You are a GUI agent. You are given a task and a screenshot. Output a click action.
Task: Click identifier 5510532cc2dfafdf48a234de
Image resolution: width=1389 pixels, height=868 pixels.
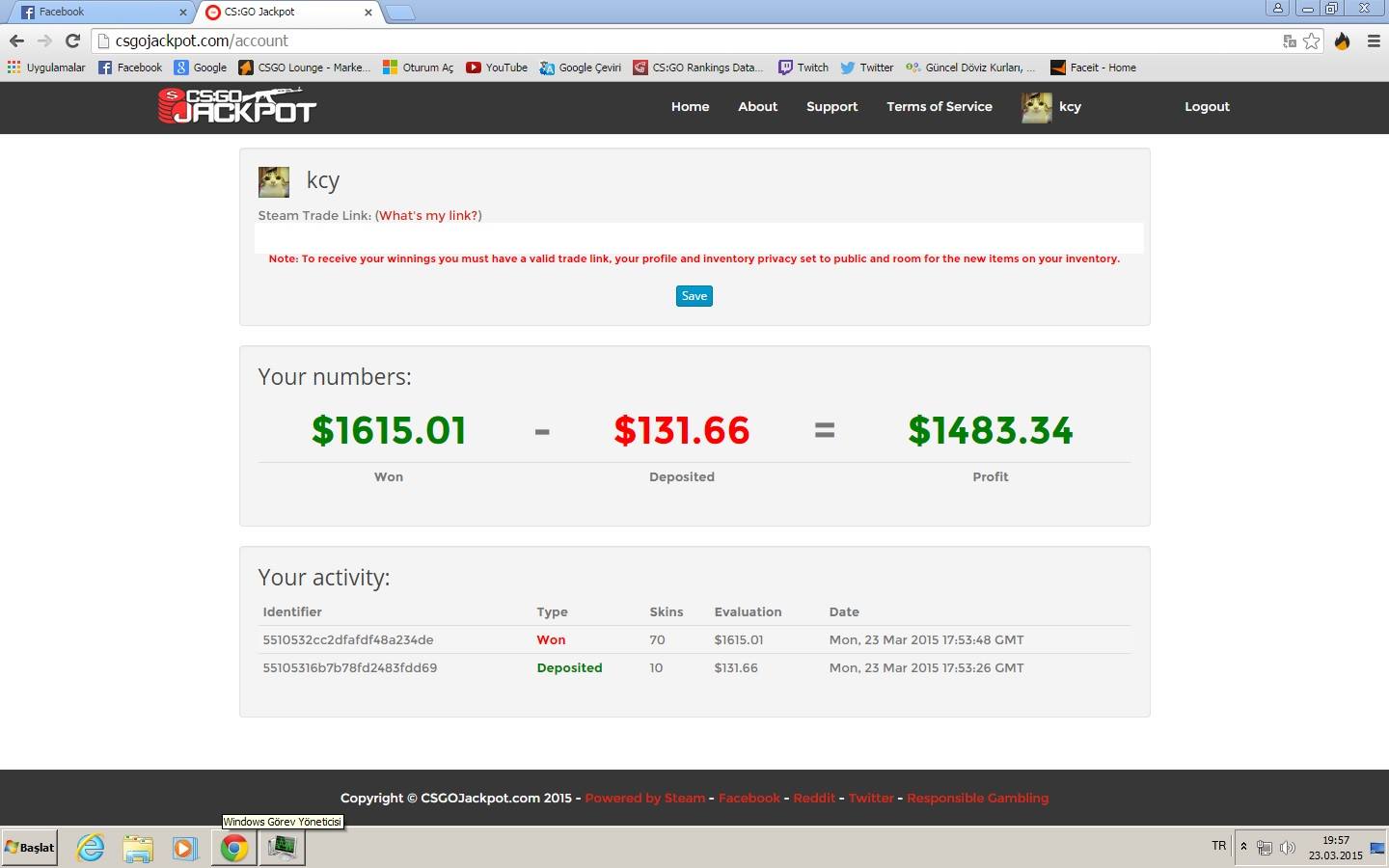pos(348,639)
